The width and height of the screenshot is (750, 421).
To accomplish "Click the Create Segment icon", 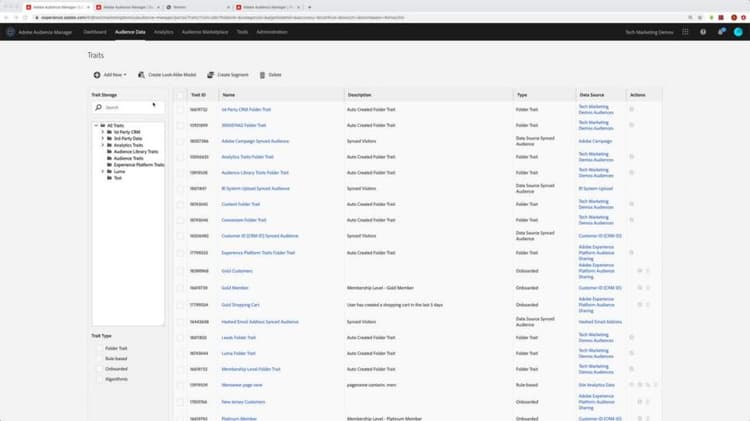I will click(210, 75).
